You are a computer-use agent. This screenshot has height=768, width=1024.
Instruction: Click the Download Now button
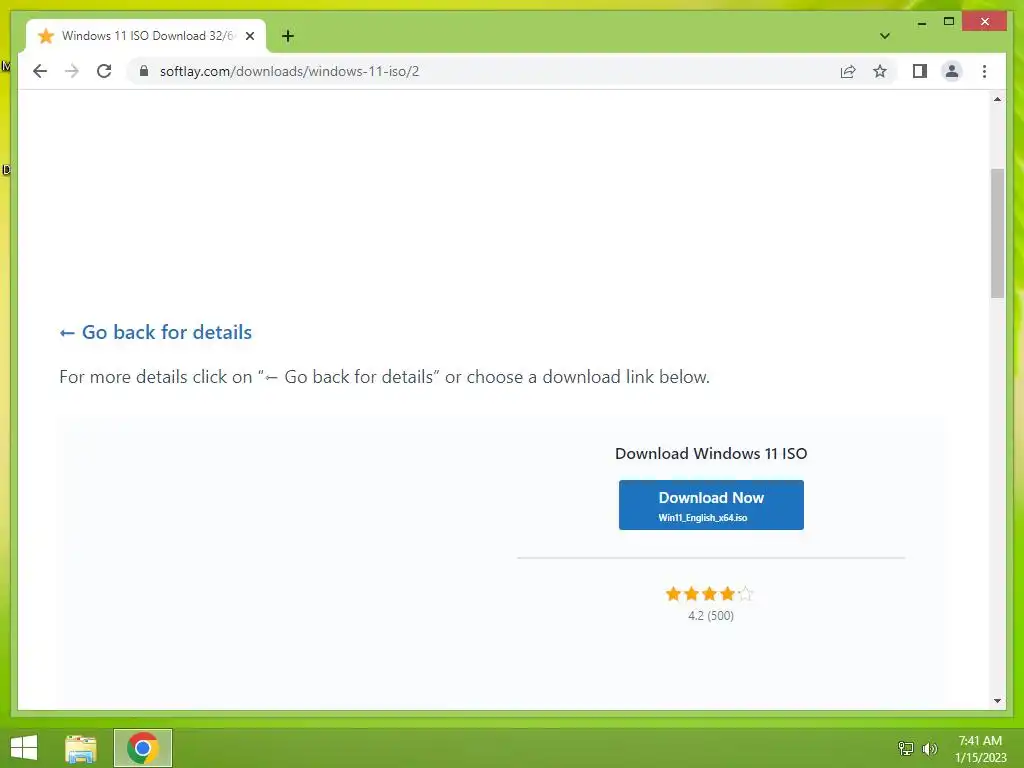[x=711, y=505]
